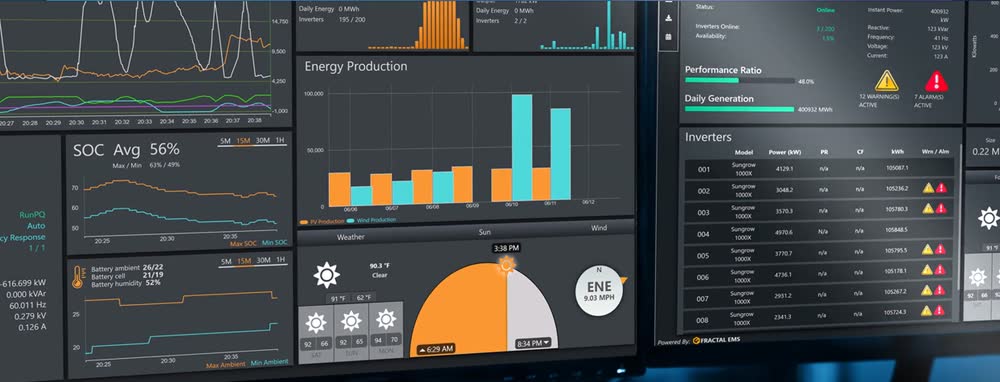Viewport: 1000px width, 382px height.
Task: Click the warning icon on inverter 002
Action: [x=928, y=188]
